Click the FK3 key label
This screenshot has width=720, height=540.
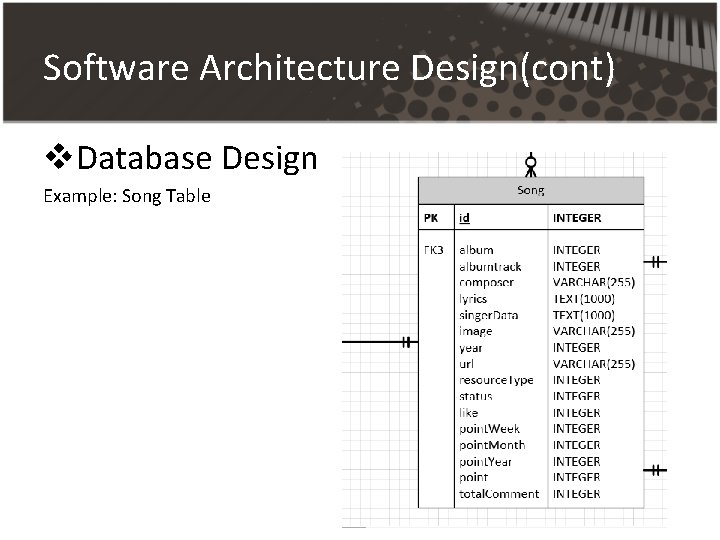pos(433,250)
